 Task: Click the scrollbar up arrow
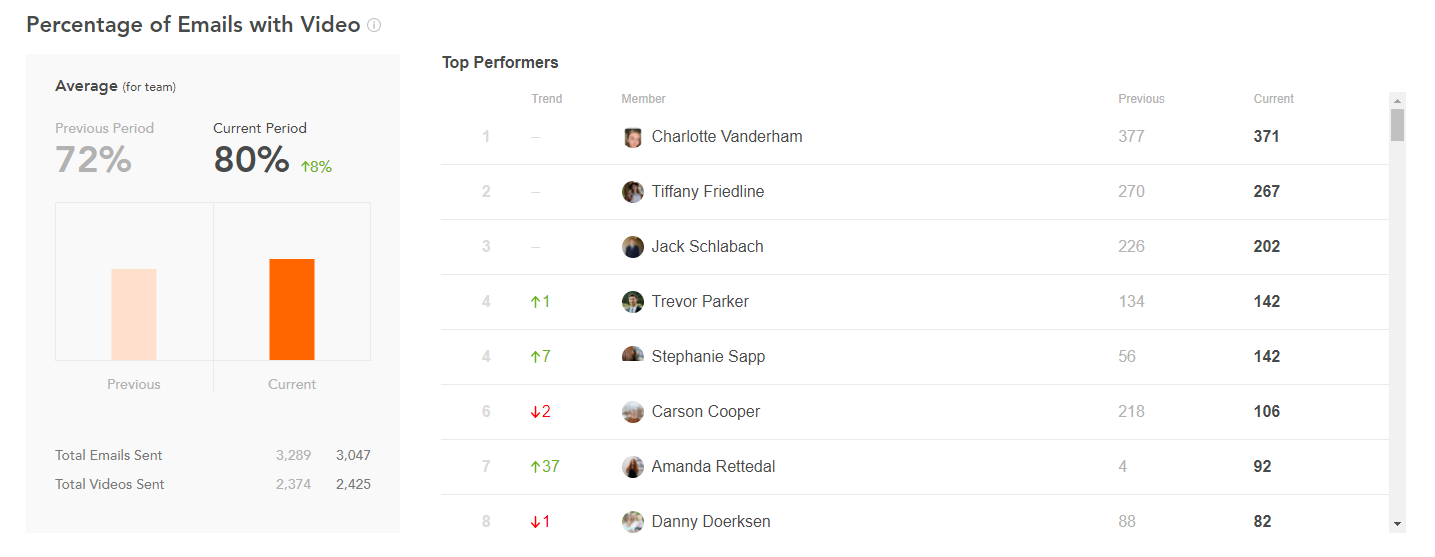[1397, 100]
